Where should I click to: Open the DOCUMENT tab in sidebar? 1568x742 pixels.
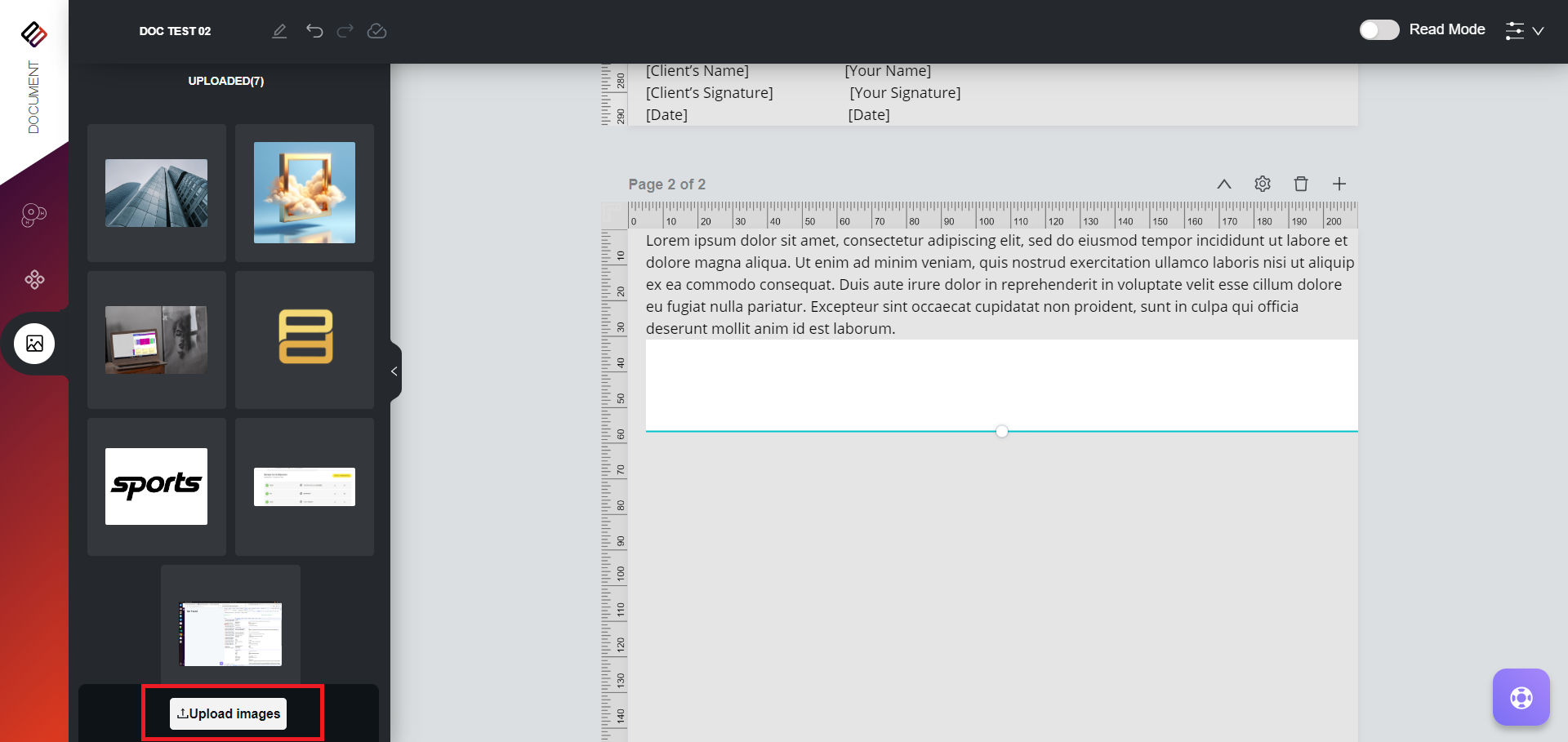tap(33, 96)
